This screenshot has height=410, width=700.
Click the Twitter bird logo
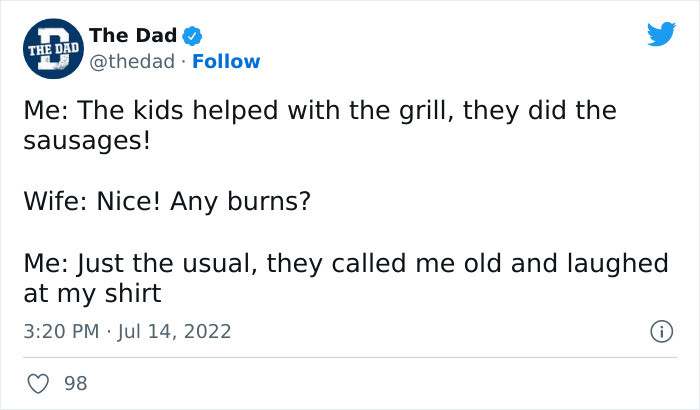coord(661,35)
